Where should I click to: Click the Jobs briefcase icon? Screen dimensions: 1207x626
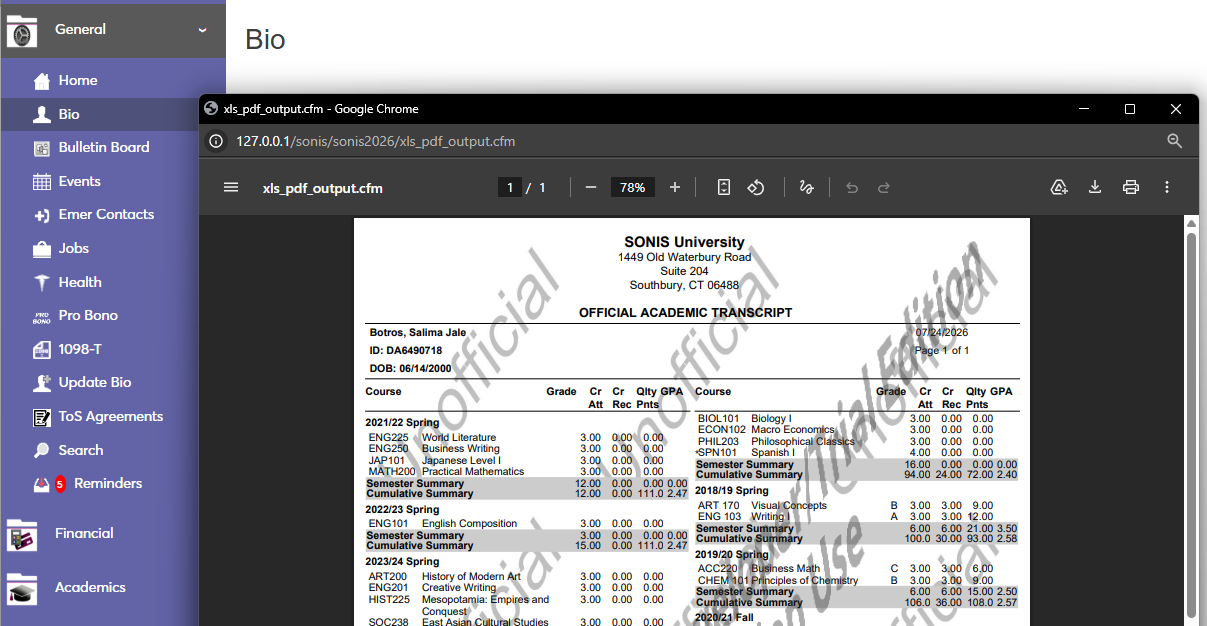tap(42, 249)
